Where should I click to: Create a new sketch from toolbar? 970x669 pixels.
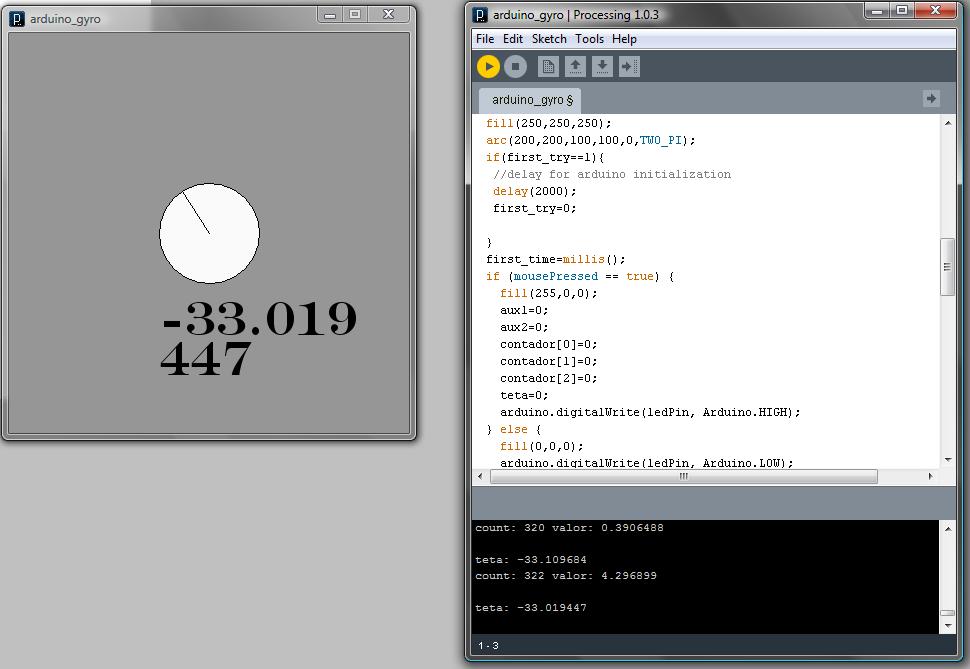tap(548, 66)
